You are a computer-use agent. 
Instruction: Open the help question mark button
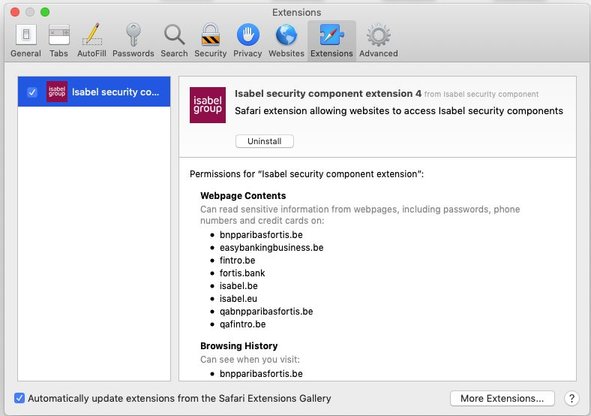pyautogui.click(x=571, y=398)
